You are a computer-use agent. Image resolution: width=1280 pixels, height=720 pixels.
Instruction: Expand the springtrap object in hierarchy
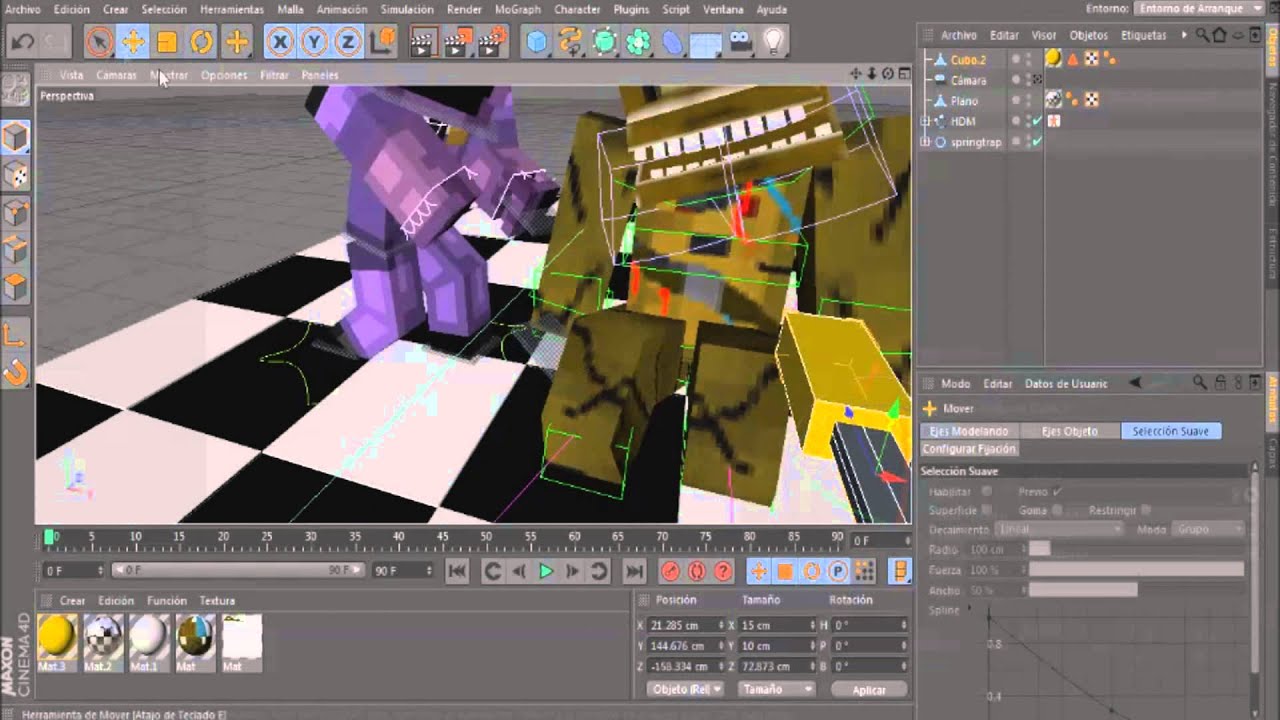click(x=925, y=142)
